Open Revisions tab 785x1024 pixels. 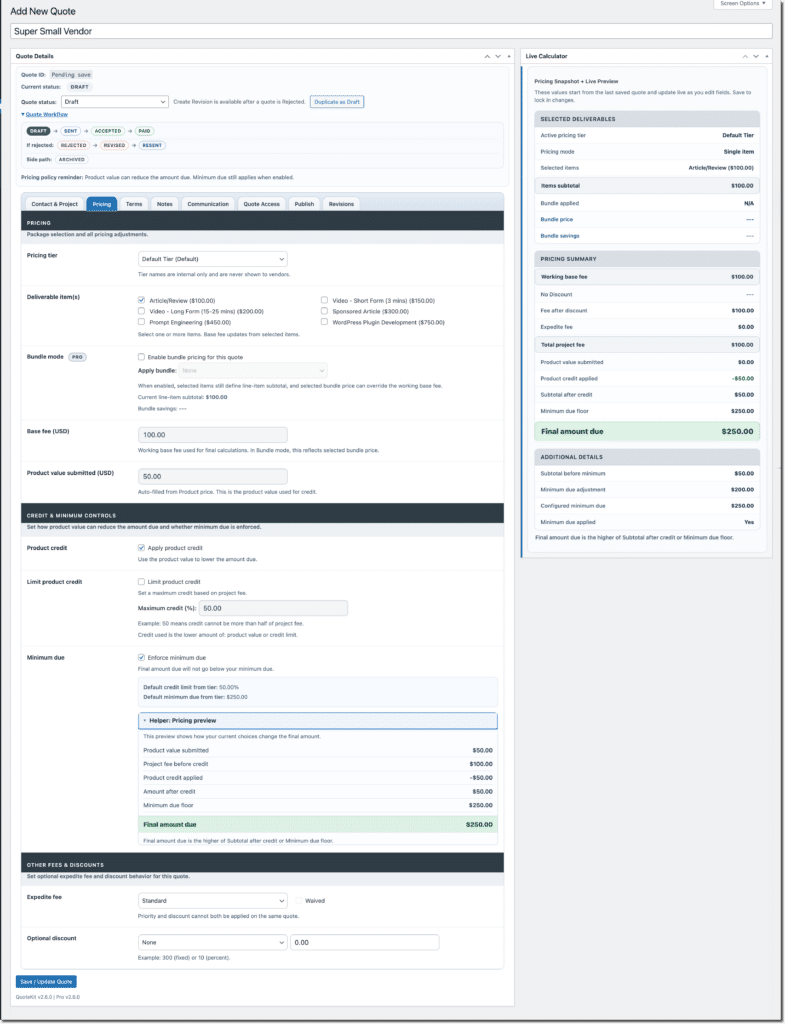point(341,204)
